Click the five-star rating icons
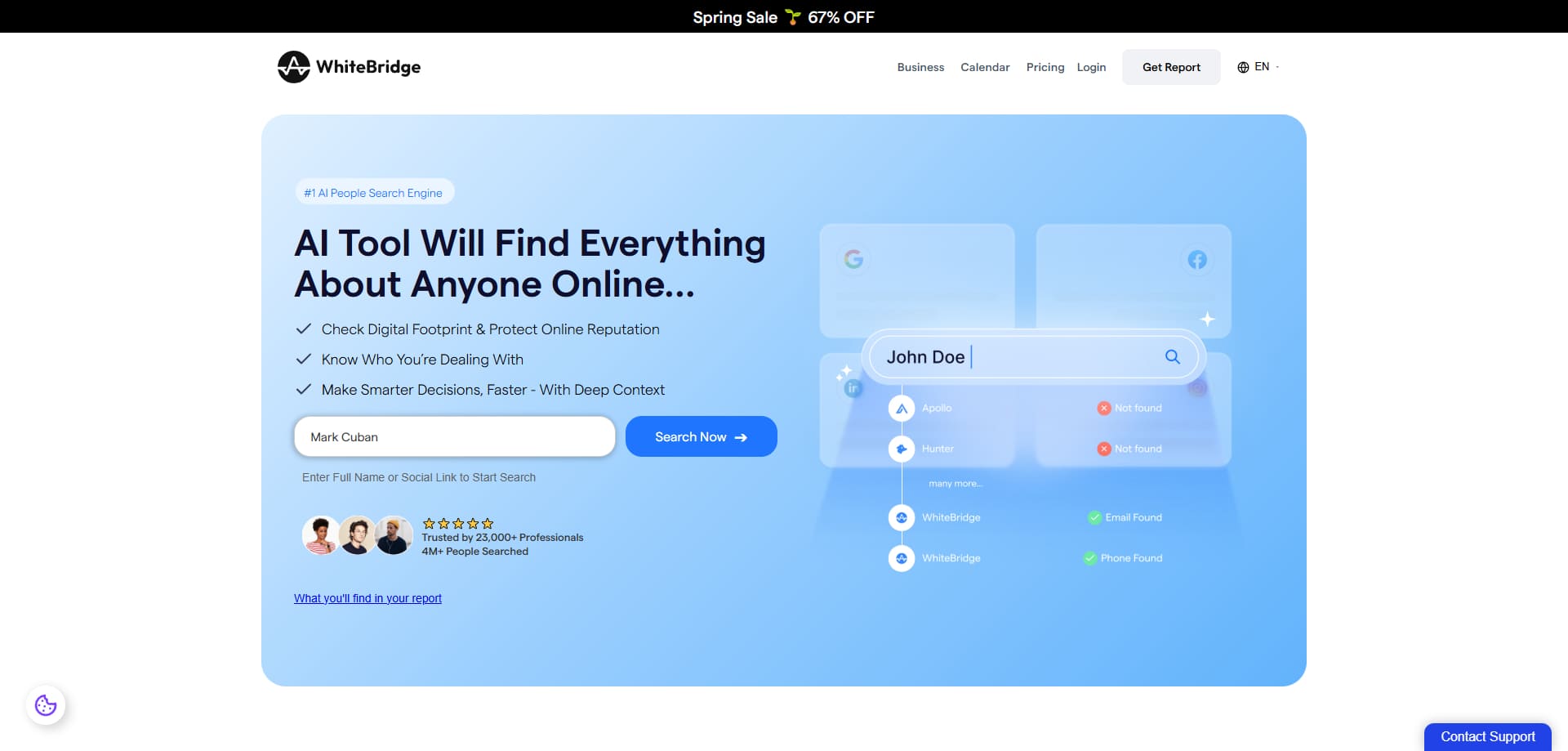The image size is (1568, 751). pos(458,523)
